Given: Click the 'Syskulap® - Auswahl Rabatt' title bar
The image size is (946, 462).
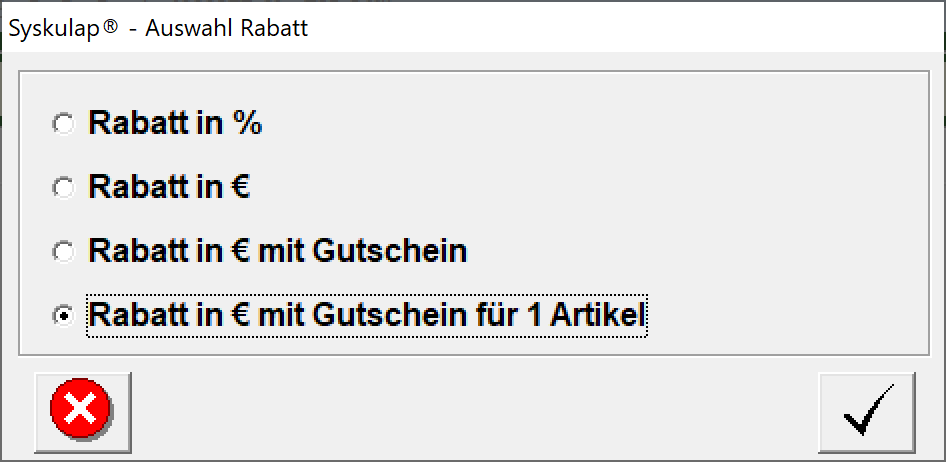Looking at the screenshot, I should 473,28.
